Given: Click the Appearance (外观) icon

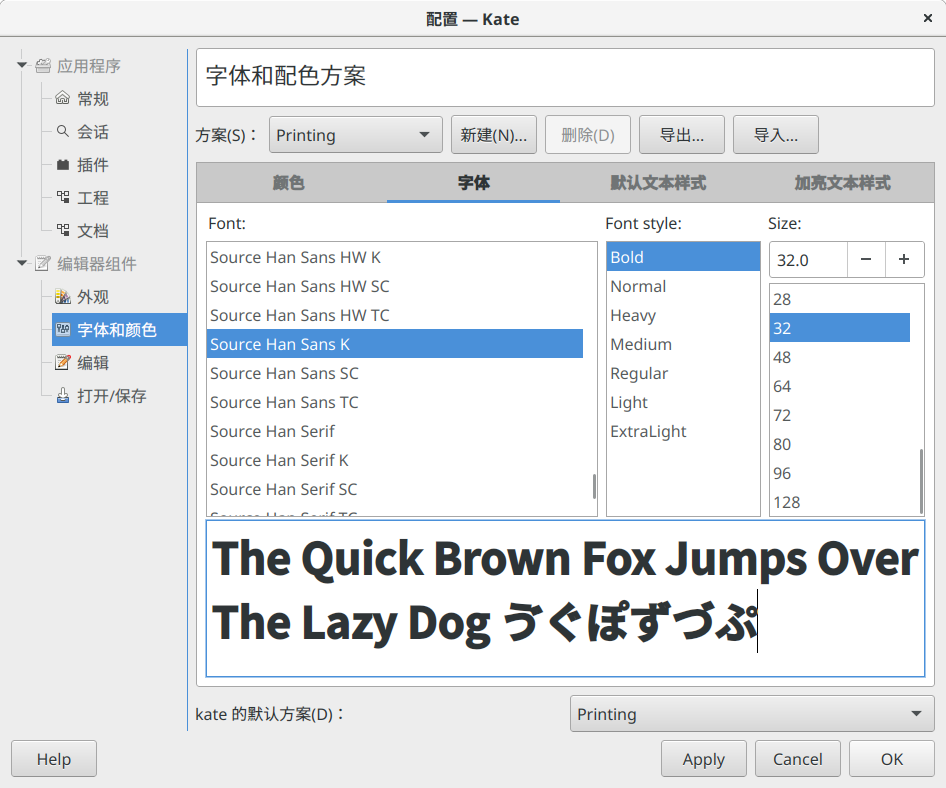Looking at the screenshot, I should coord(63,296).
